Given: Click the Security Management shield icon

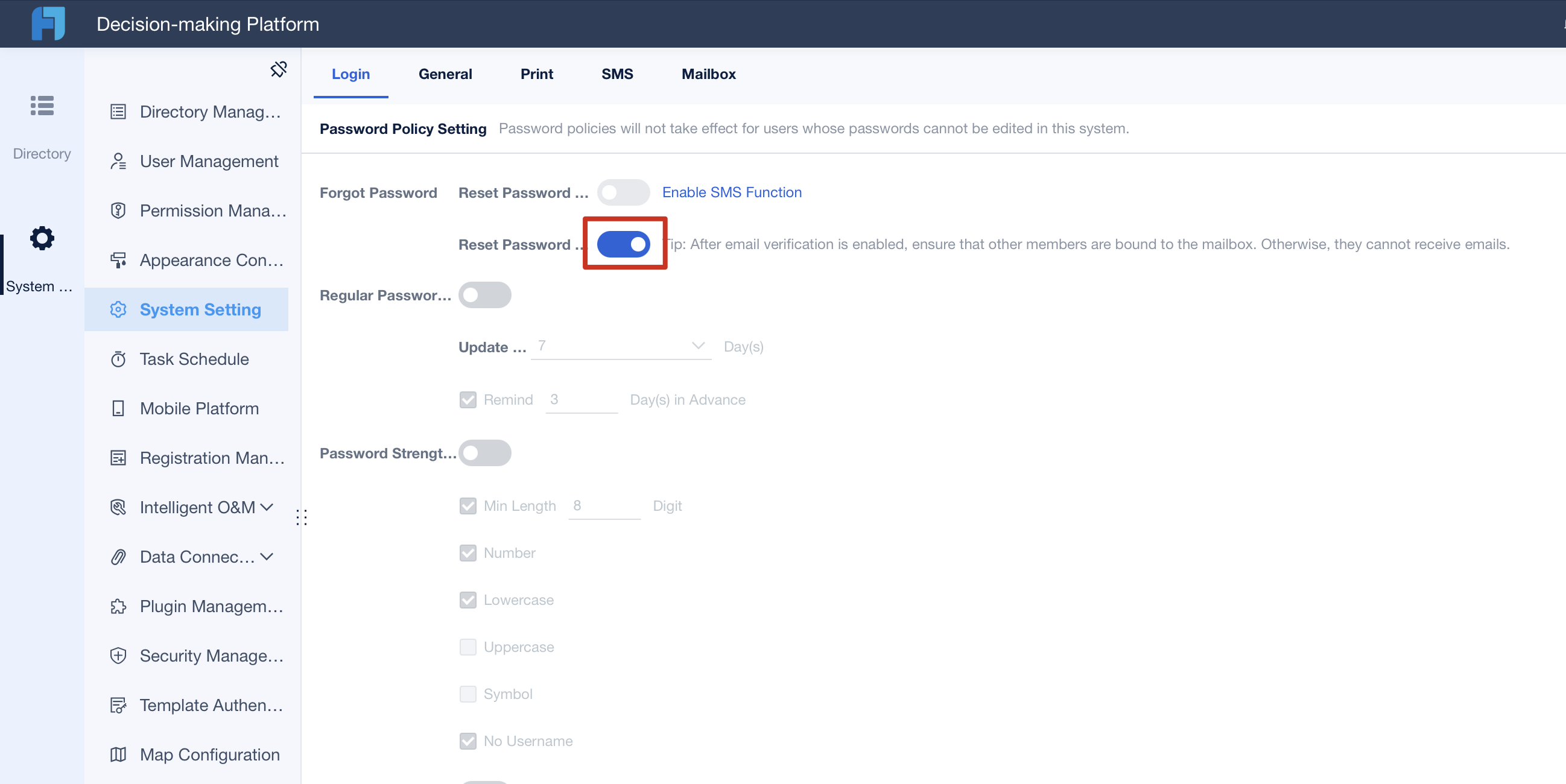Looking at the screenshot, I should click(x=118, y=656).
